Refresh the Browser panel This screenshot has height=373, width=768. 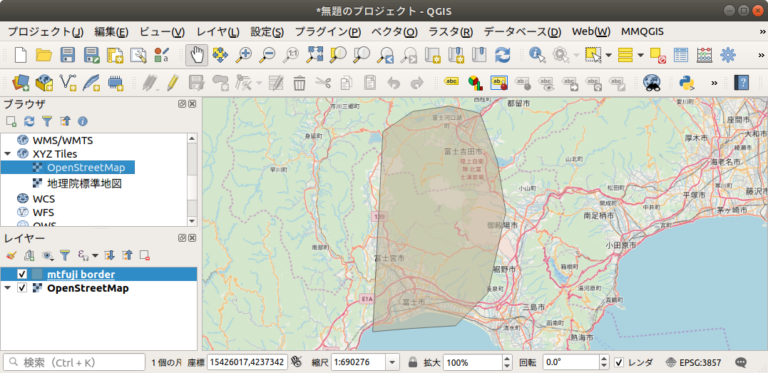coord(29,121)
